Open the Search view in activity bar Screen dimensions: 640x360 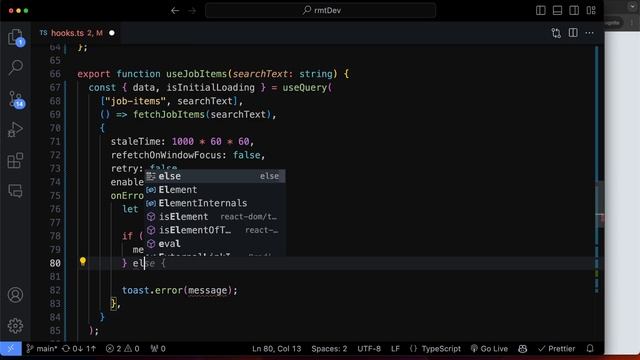click(x=16, y=67)
